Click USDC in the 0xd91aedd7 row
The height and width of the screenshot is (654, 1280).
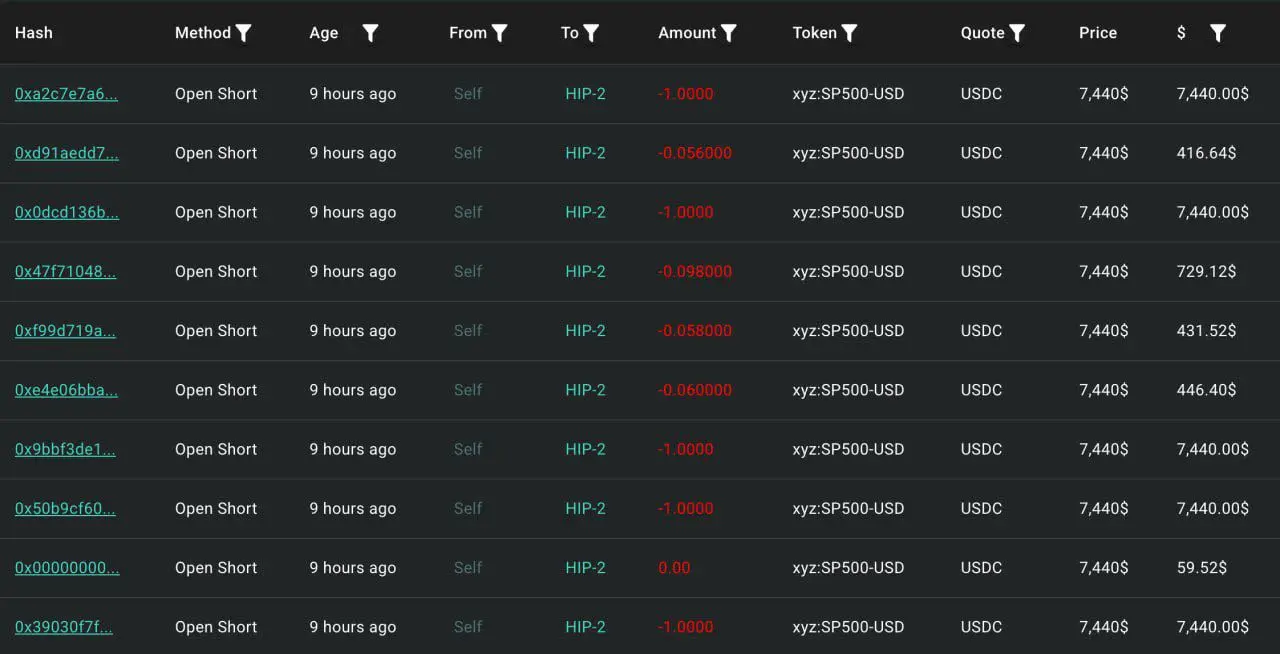[x=981, y=153]
